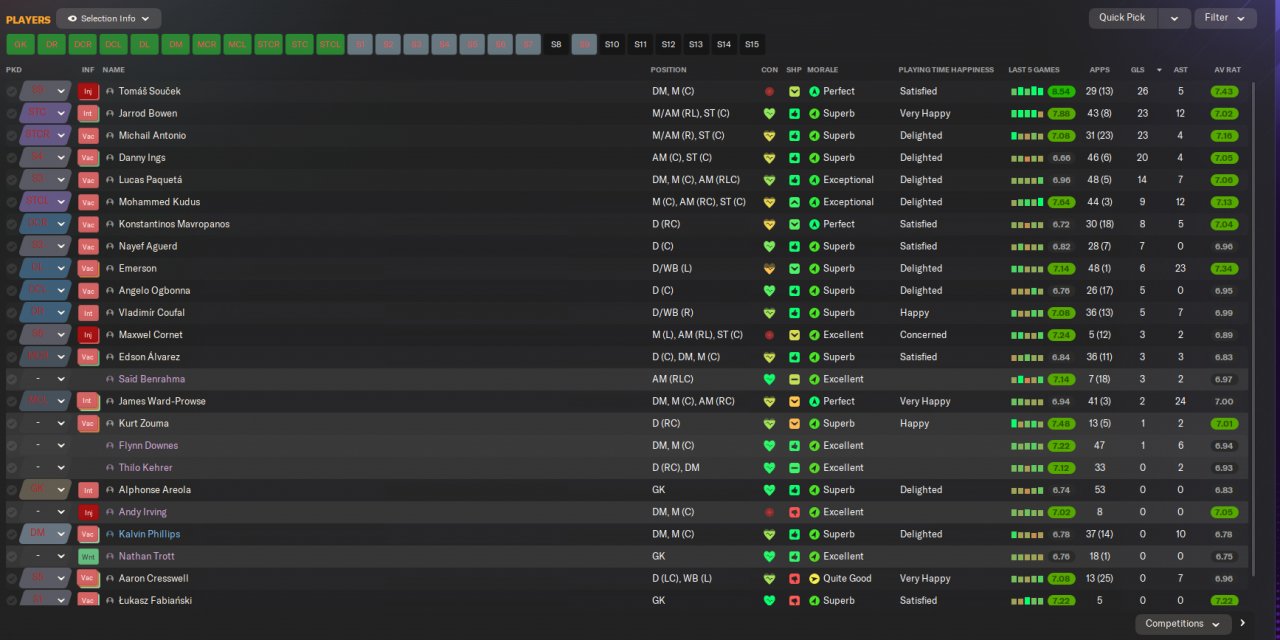This screenshot has height=640, width=1280.
Task: Click the next arrow beside Competitions
Action: [1243, 624]
